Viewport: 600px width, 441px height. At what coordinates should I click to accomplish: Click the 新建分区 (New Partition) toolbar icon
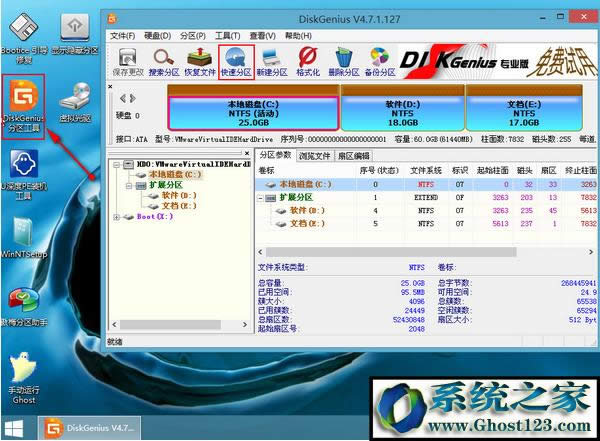273,60
